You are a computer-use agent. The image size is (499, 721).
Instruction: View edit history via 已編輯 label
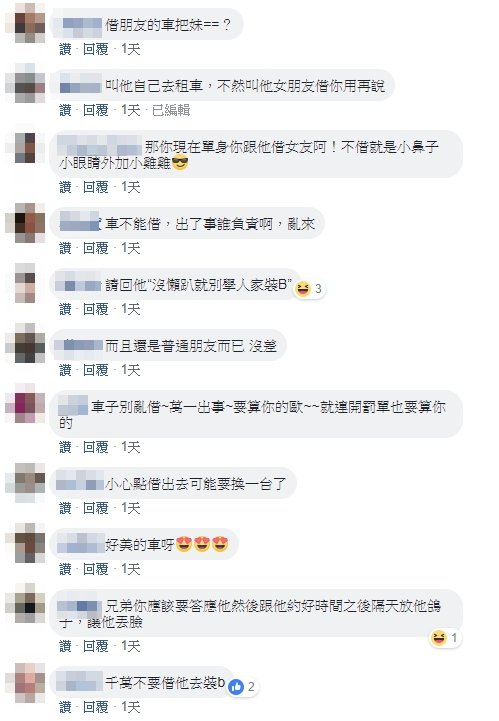coord(171,110)
